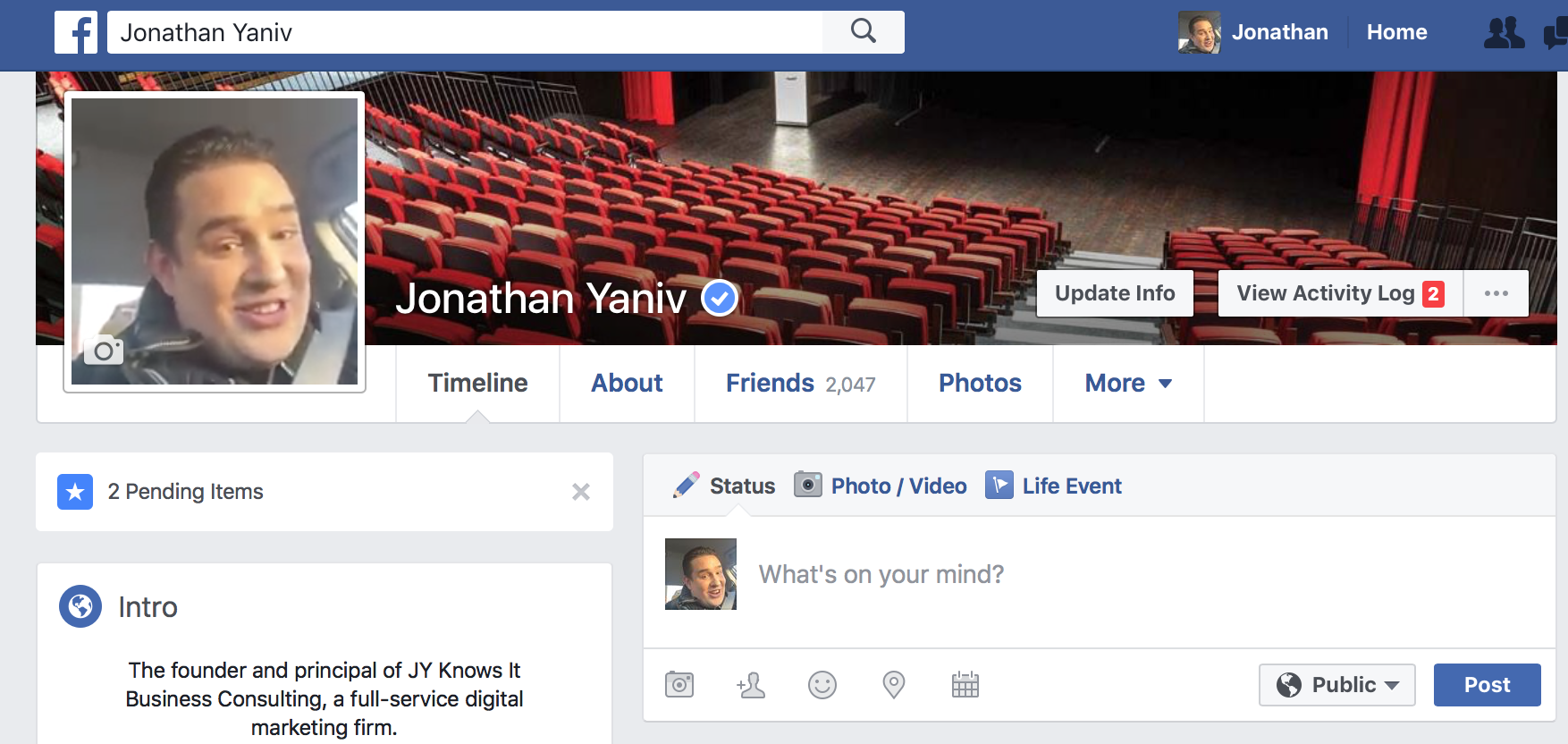Click the Intro heading text
1568x744 pixels.
coord(148,607)
